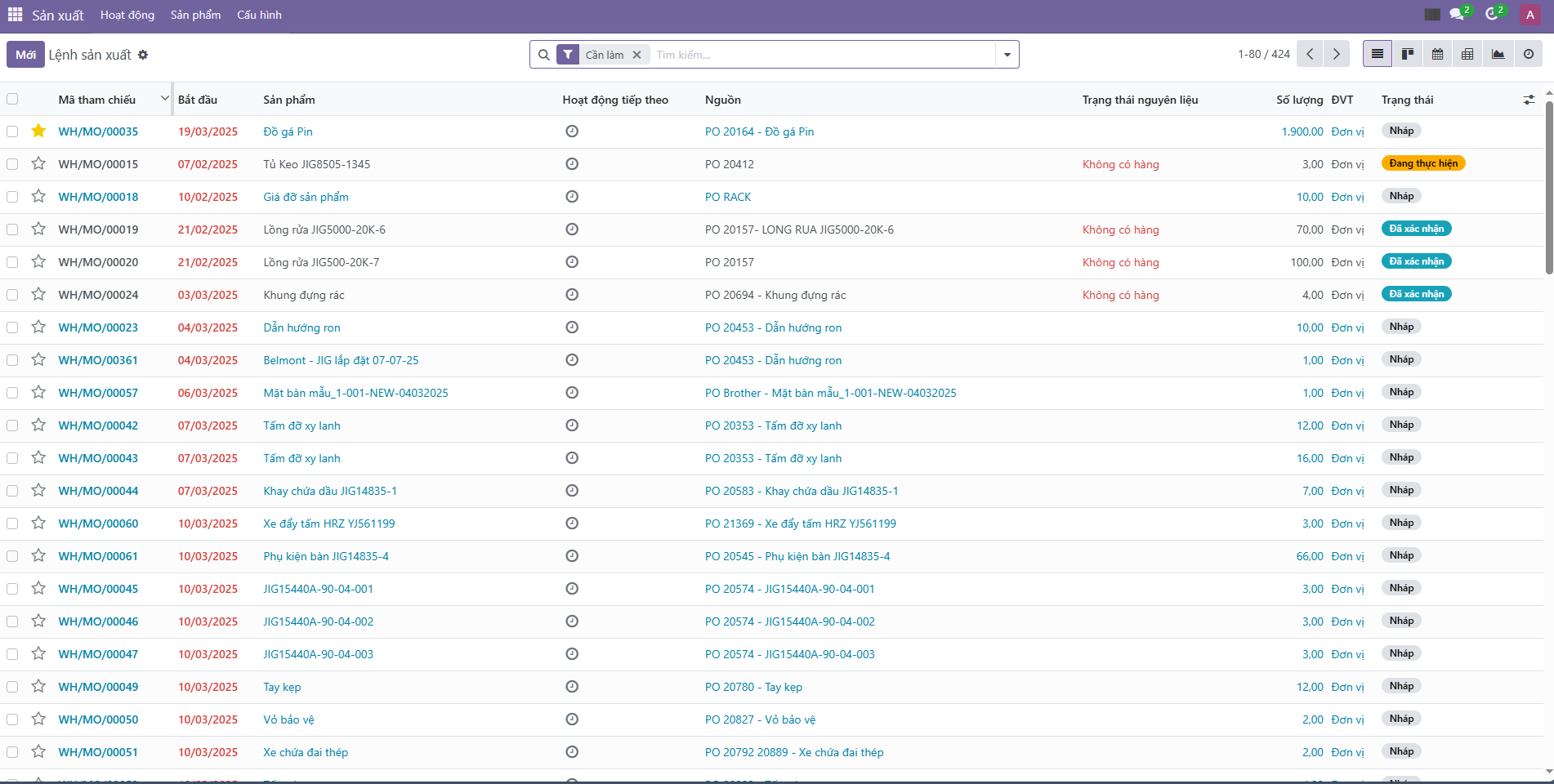
Task: Open source link PO RACK
Action: click(727, 197)
